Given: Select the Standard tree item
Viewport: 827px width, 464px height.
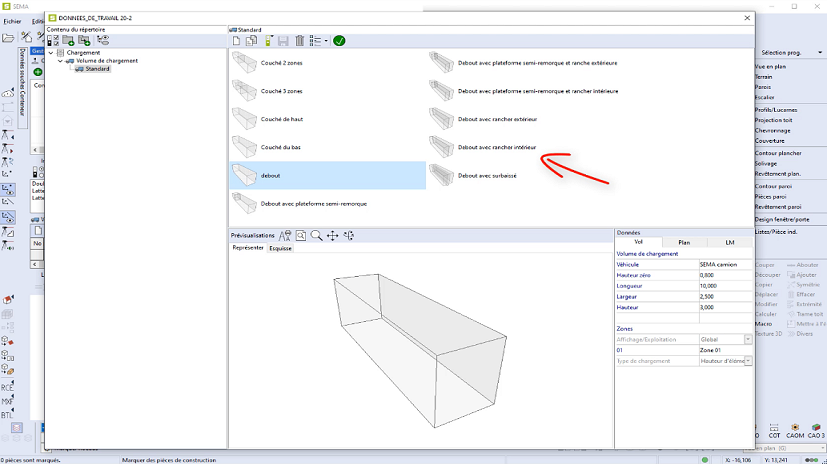Looking at the screenshot, I should tap(97, 69).
